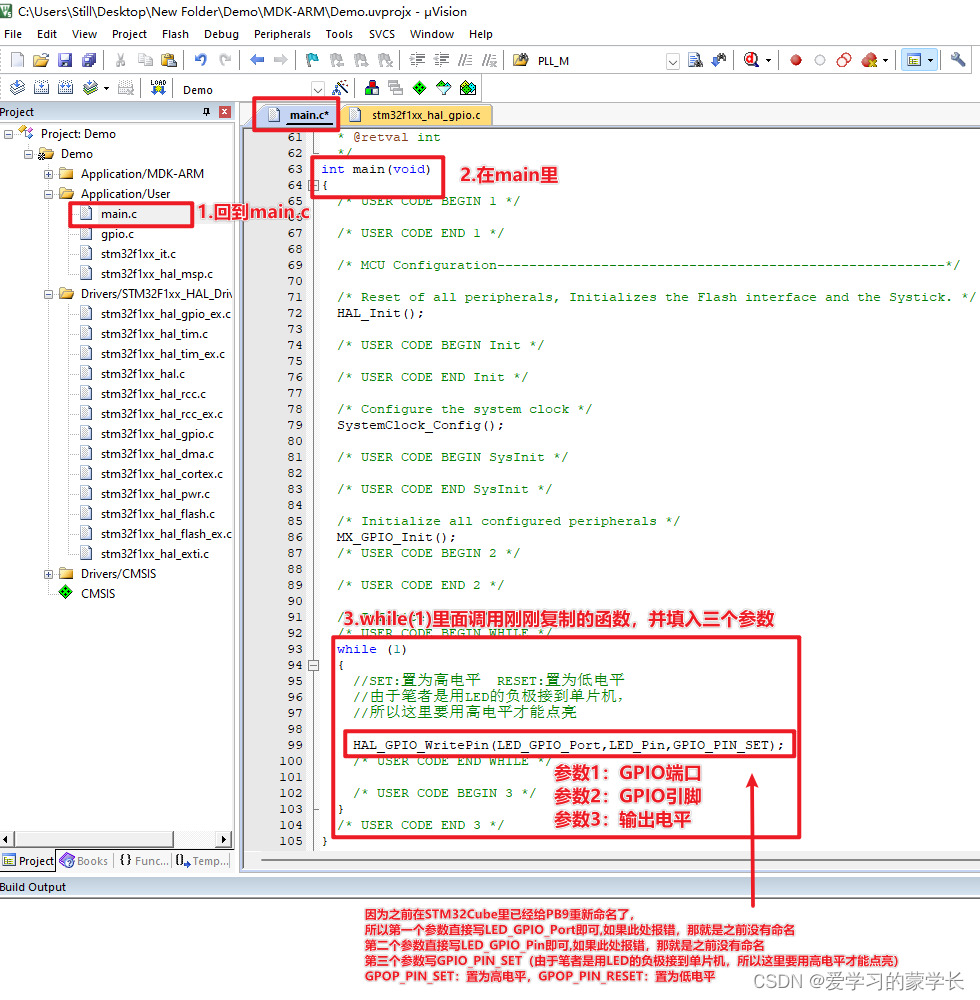Expand the Drivers/CMSIS folder
This screenshot has height=1000, width=980.
pos(48,574)
